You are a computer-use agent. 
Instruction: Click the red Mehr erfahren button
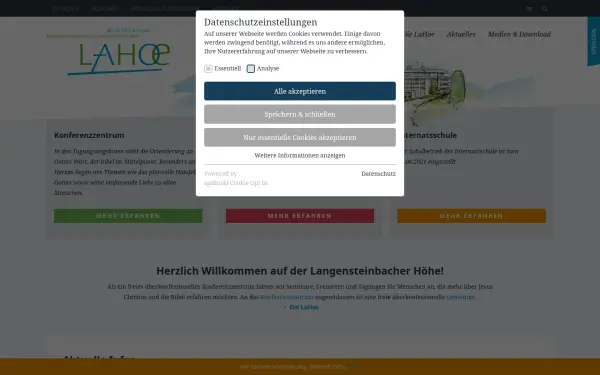point(300,216)
